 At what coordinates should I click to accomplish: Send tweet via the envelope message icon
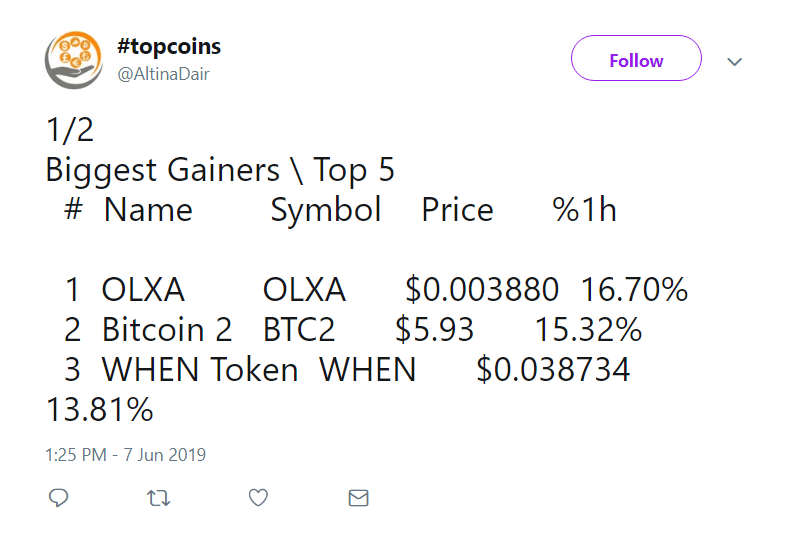tap(357, 497)
